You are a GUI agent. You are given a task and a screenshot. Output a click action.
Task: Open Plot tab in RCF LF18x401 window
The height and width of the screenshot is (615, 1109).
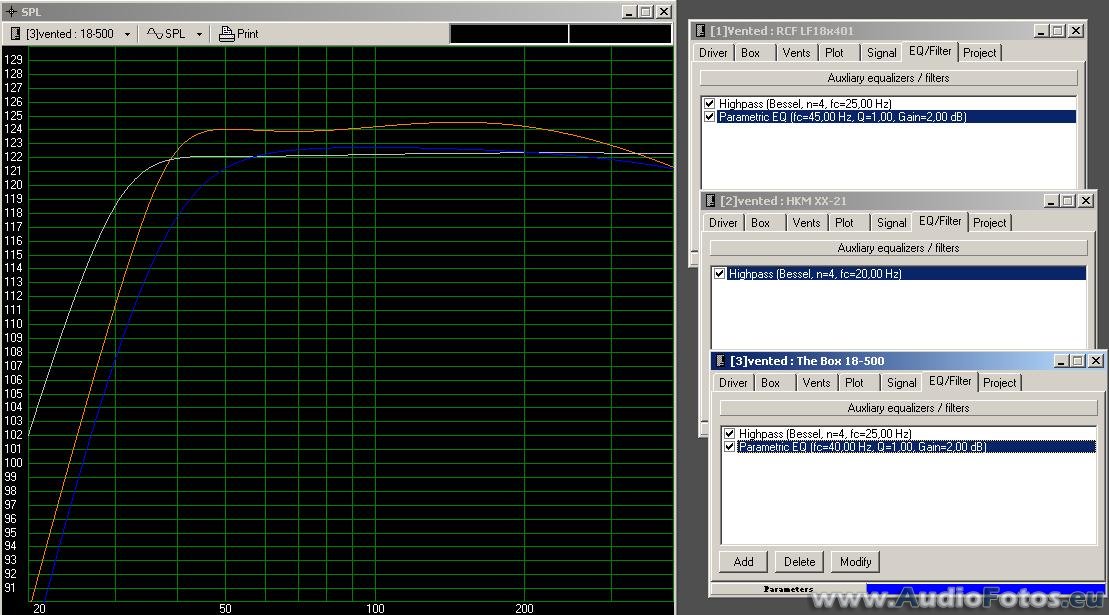[x=835, y=53]
